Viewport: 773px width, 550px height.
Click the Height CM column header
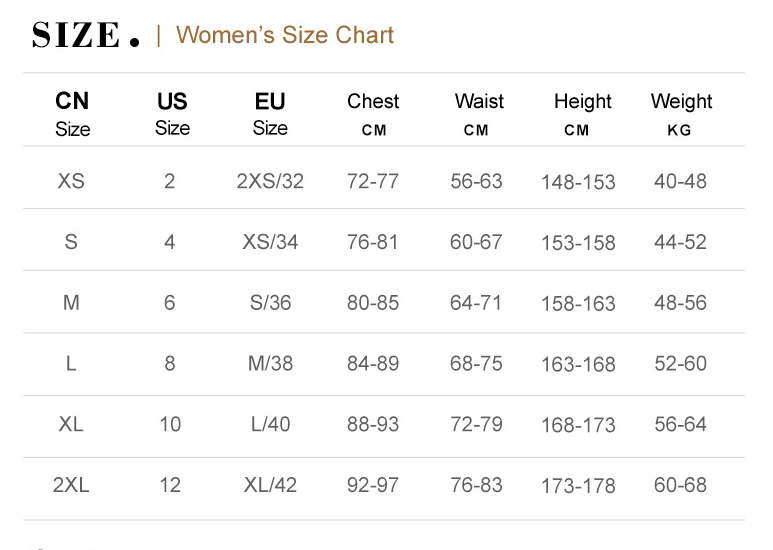click(582, 114)
